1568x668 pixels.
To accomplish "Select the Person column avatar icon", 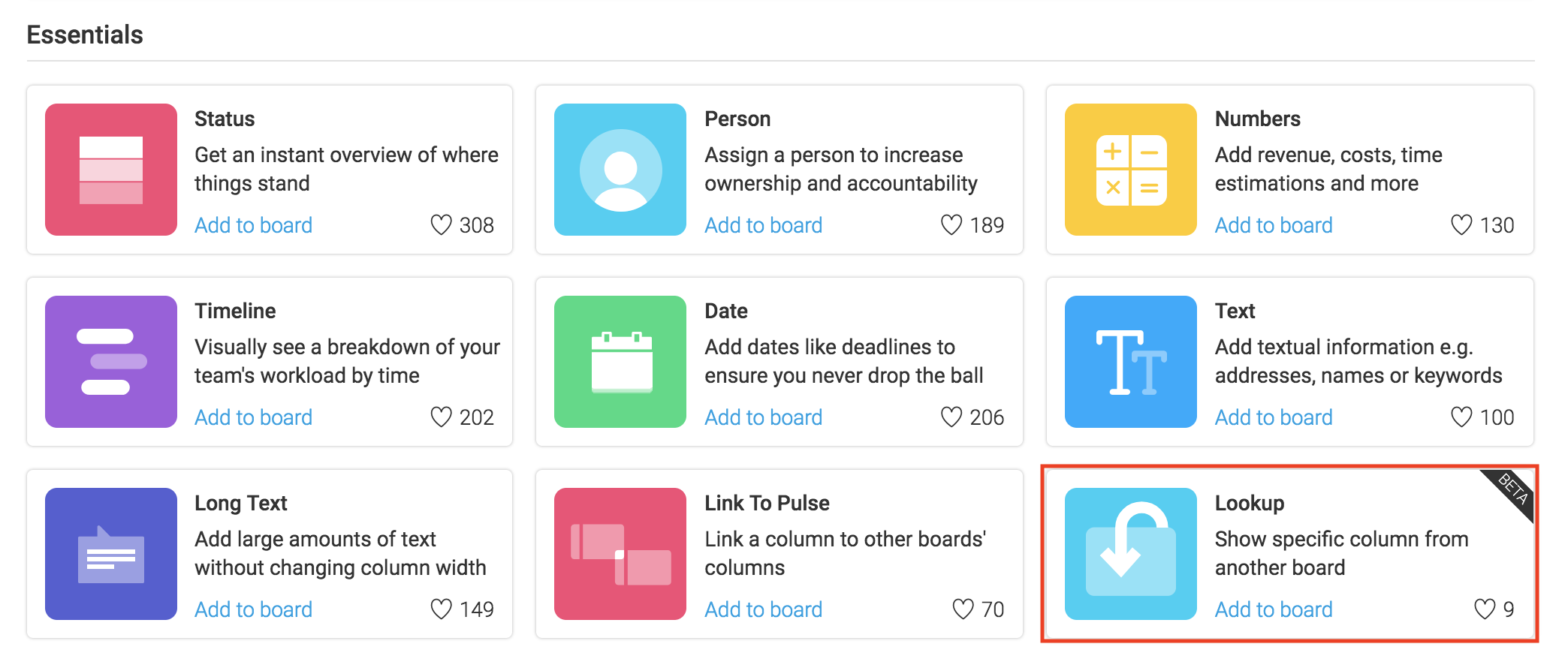I will pyautogui.click(x=620, y=170).
